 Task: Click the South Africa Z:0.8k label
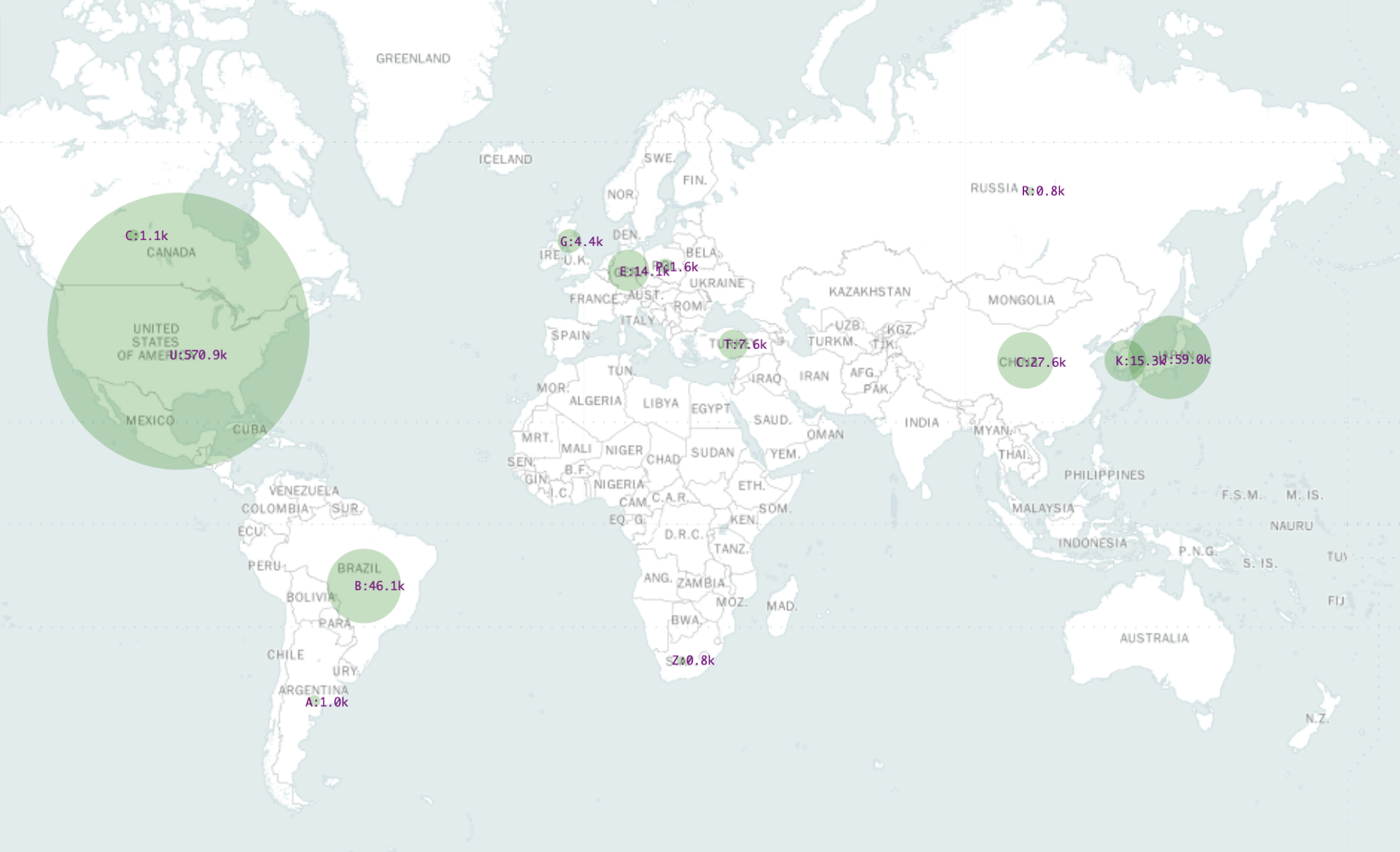tap(693, 661)
